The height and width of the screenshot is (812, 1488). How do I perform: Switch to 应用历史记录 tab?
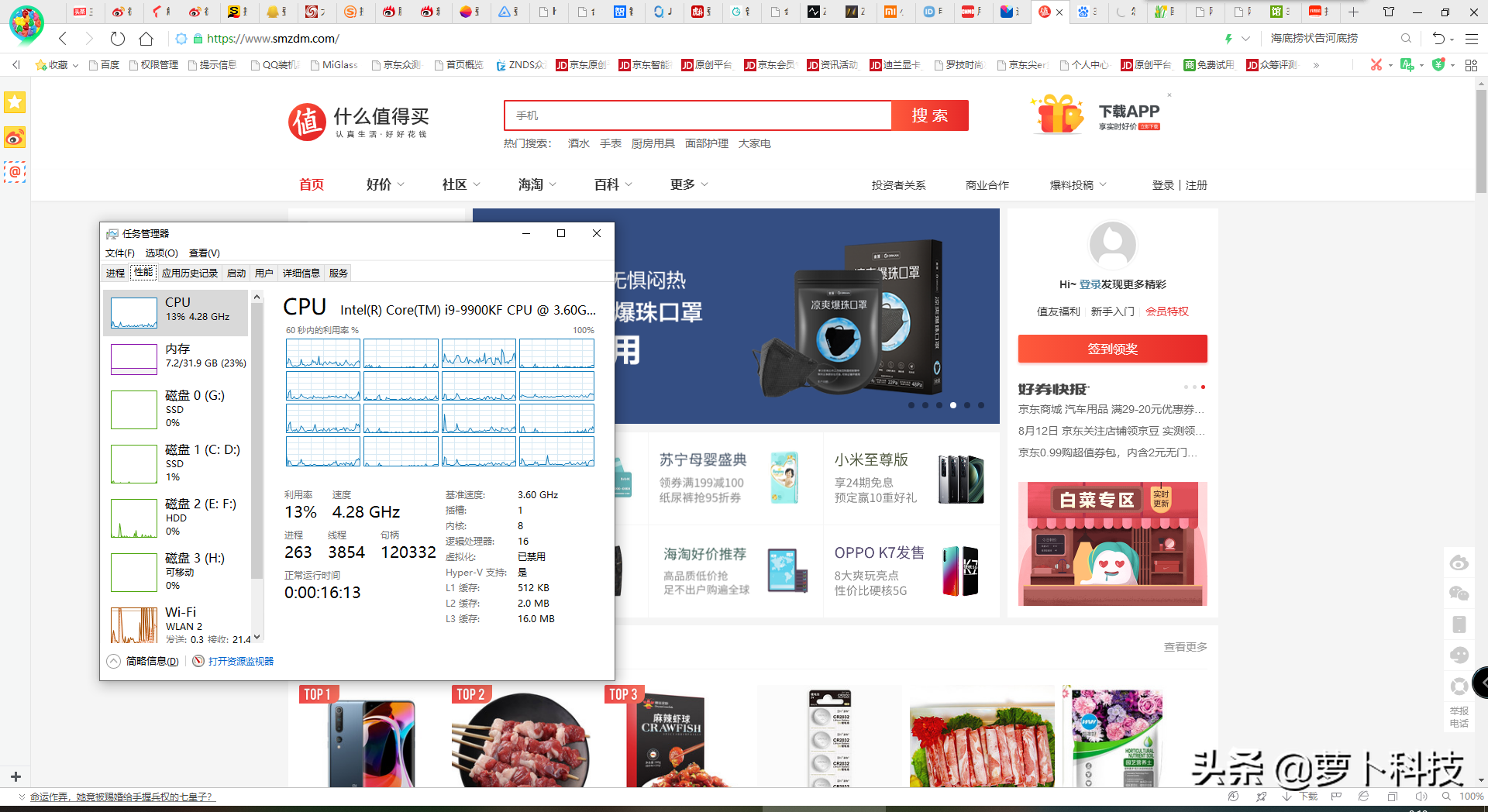pyautogui.click(x=190, y=273)
